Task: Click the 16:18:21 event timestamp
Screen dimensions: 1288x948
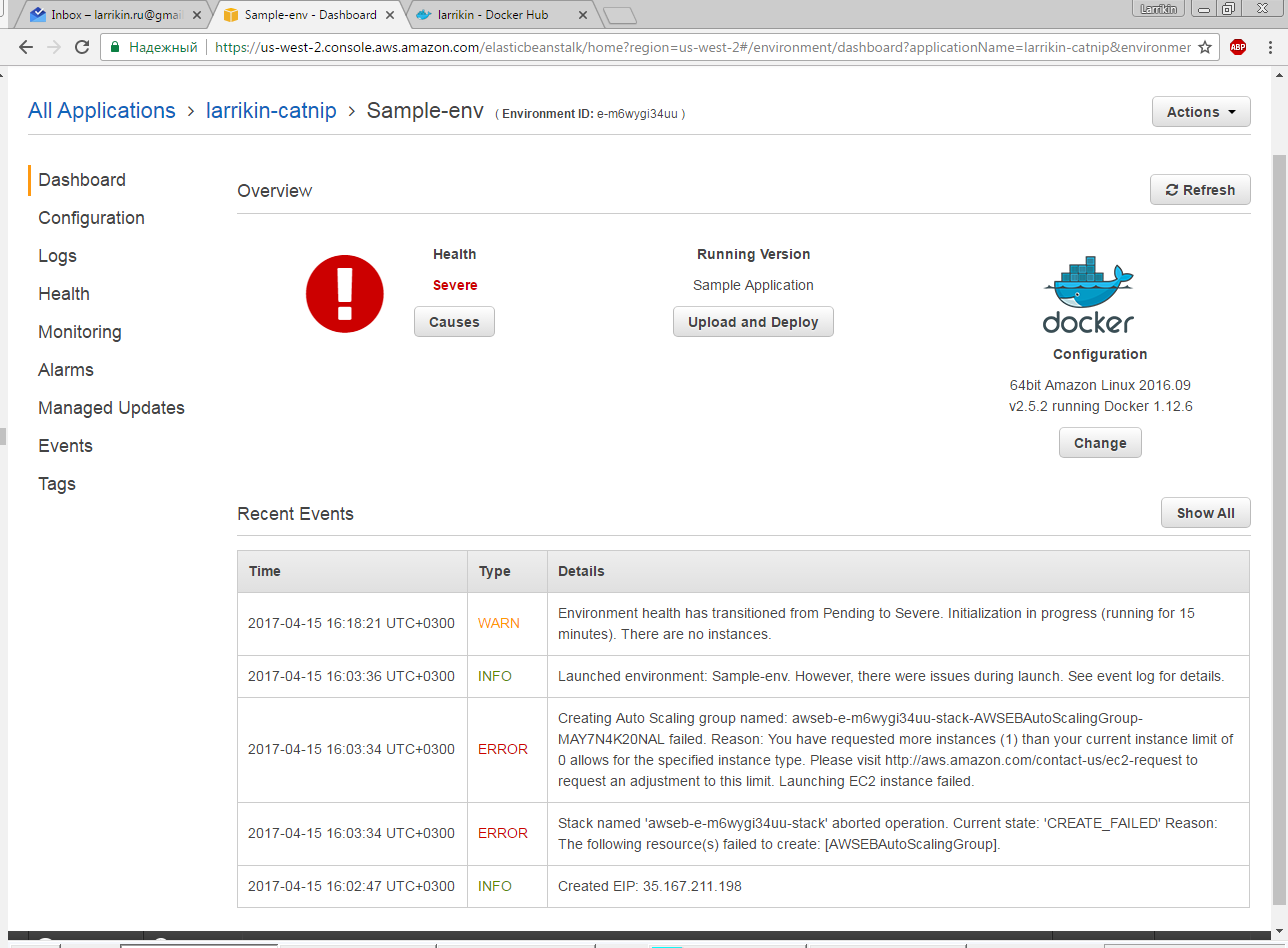Action: pyautogui.click(x=352, y=623)
